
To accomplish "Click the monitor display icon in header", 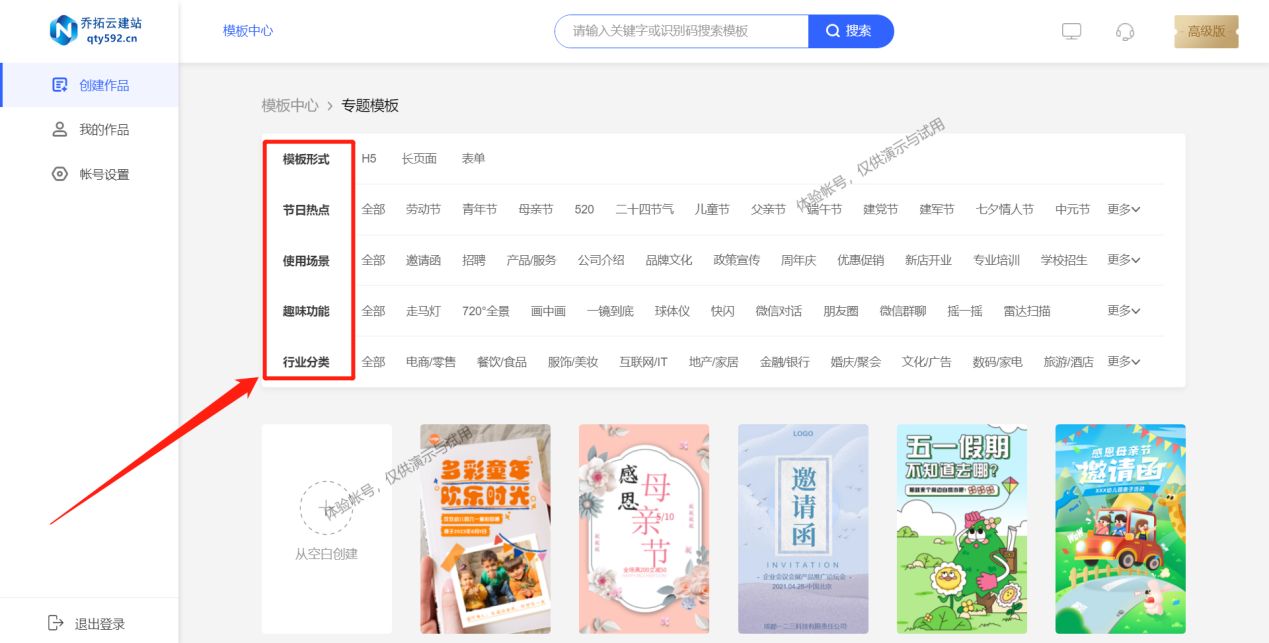I will coord(1072,31).
